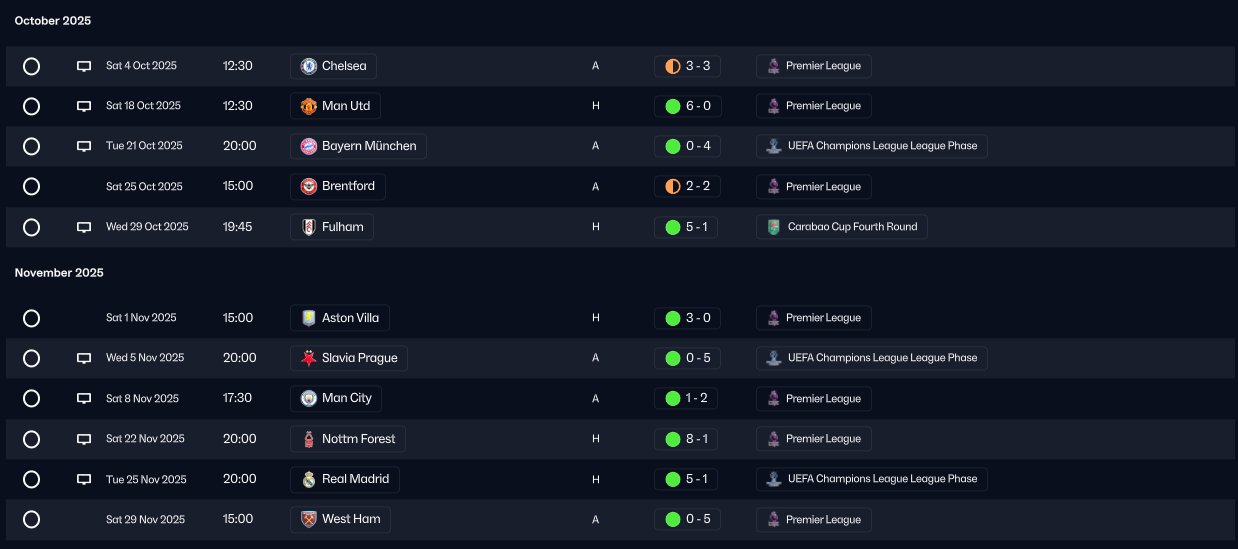Click the November 2025 section heading

(x=59, y=273)
